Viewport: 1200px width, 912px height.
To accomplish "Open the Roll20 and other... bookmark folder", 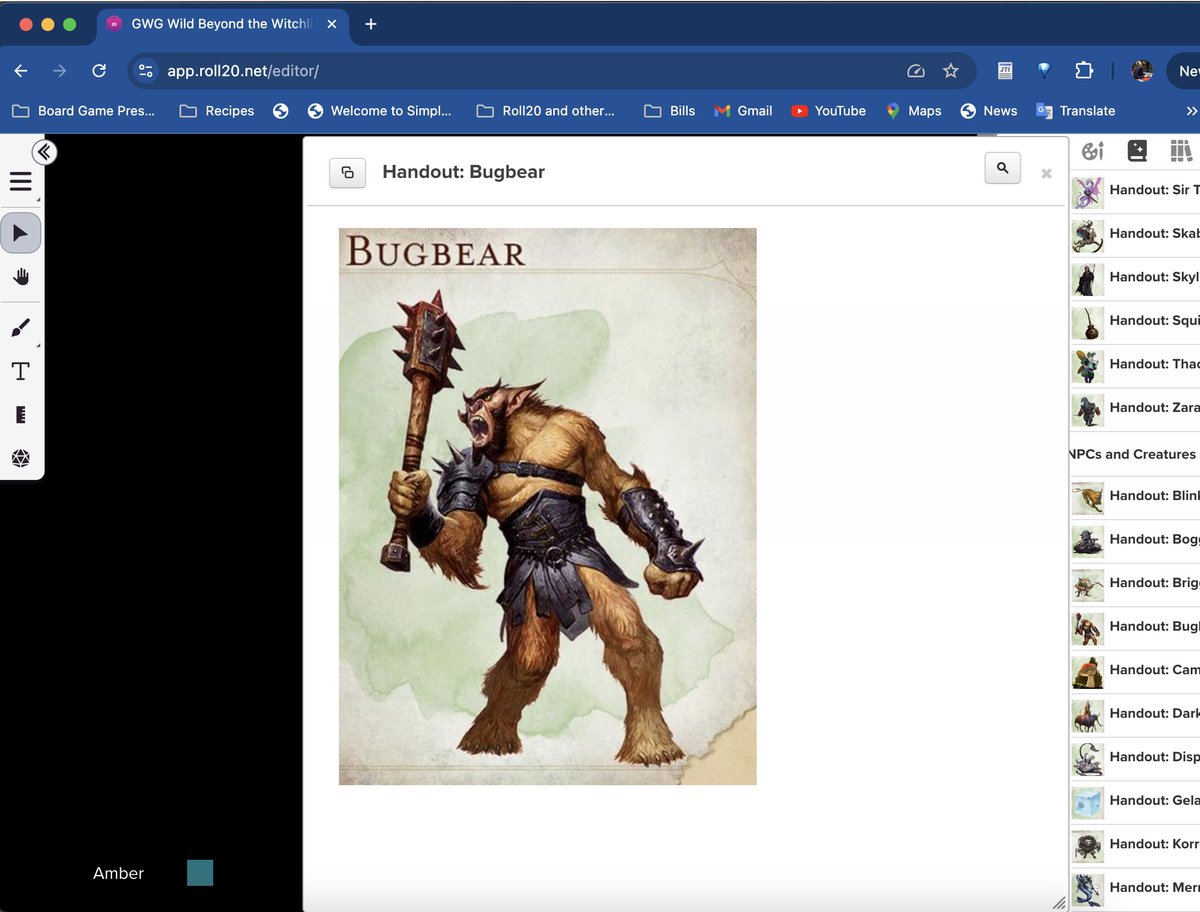I will point(546,111).
